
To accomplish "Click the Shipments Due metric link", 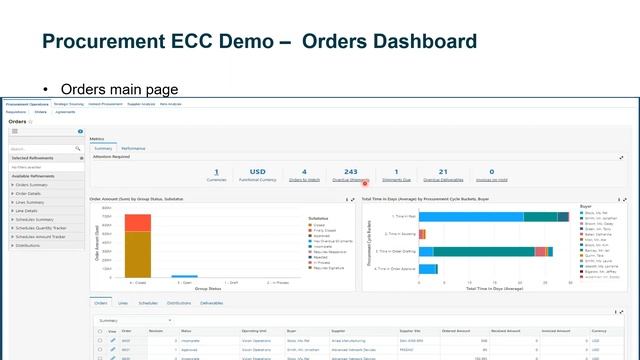I will [x=396, y=180].
